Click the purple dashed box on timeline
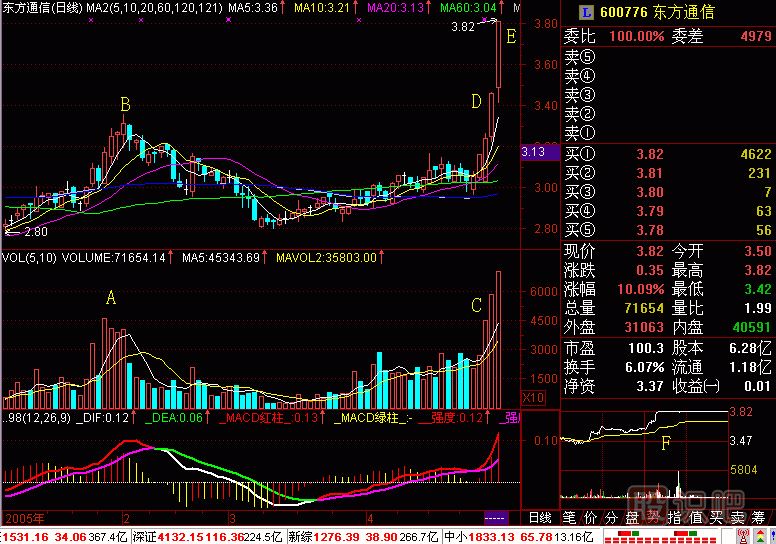Image resolution: width=776 pixels, height=544 pixels. (495, 518)
